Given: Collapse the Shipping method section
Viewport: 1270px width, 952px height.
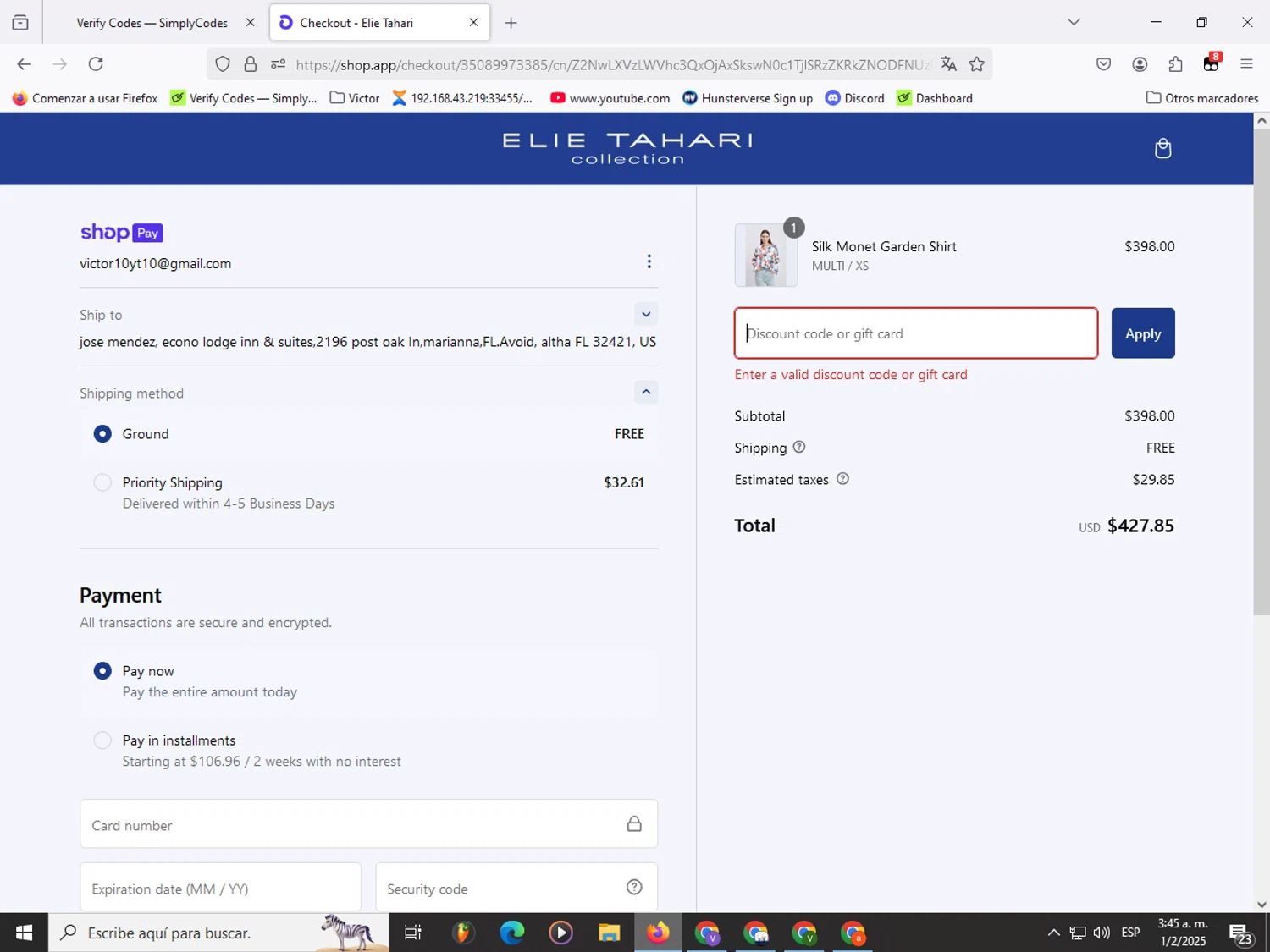Looking at the screenshot, I should [646, 392].
